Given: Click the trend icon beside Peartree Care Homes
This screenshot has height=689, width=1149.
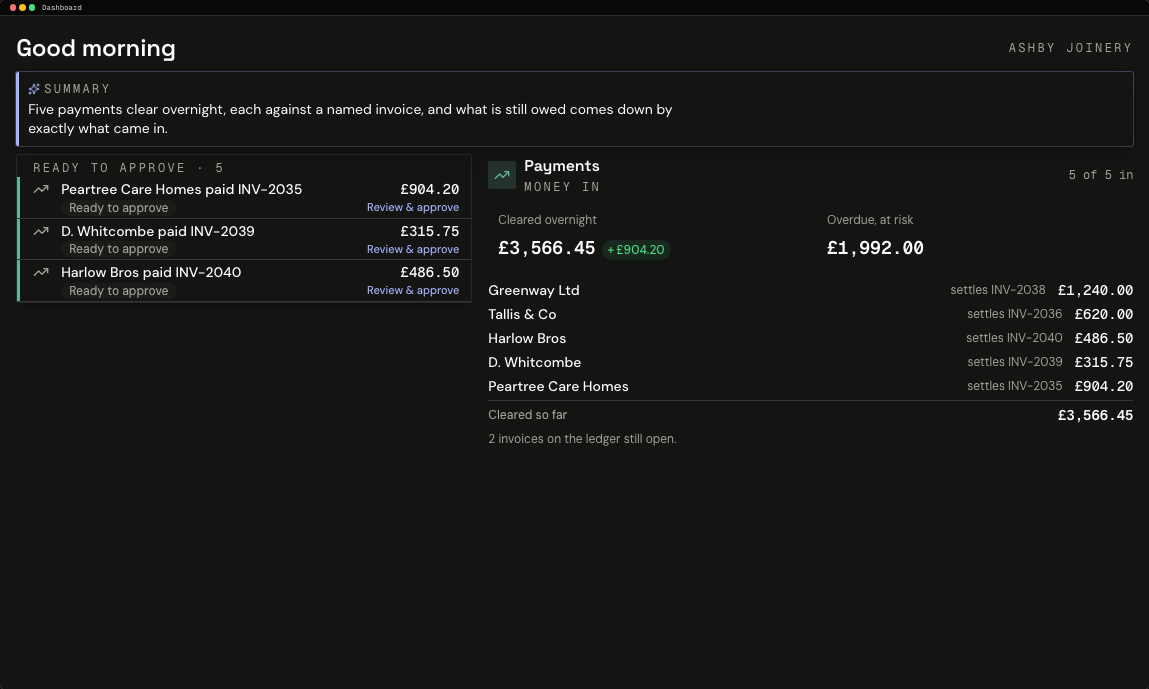Looking at the screenshot, I should point(41,189).
